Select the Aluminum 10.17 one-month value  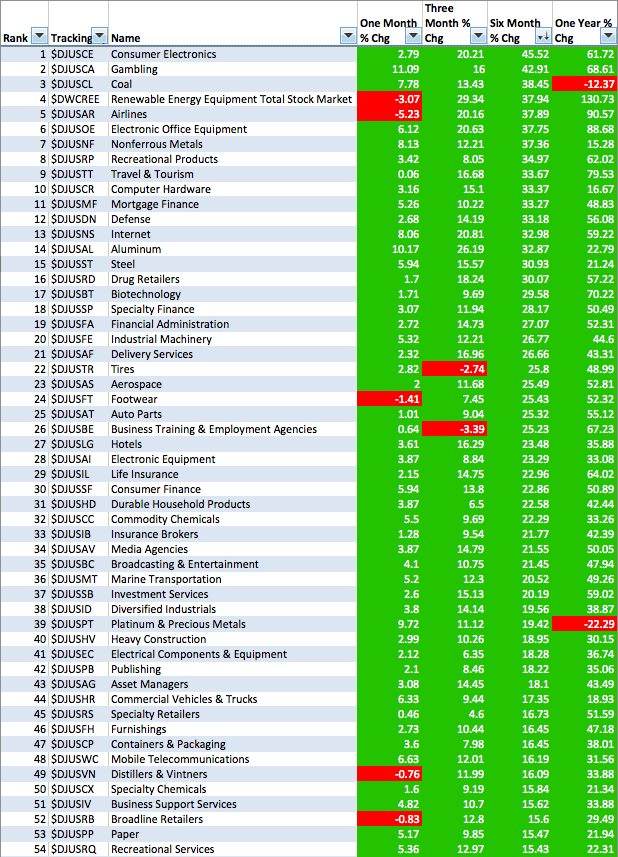(x=390, y=249)
